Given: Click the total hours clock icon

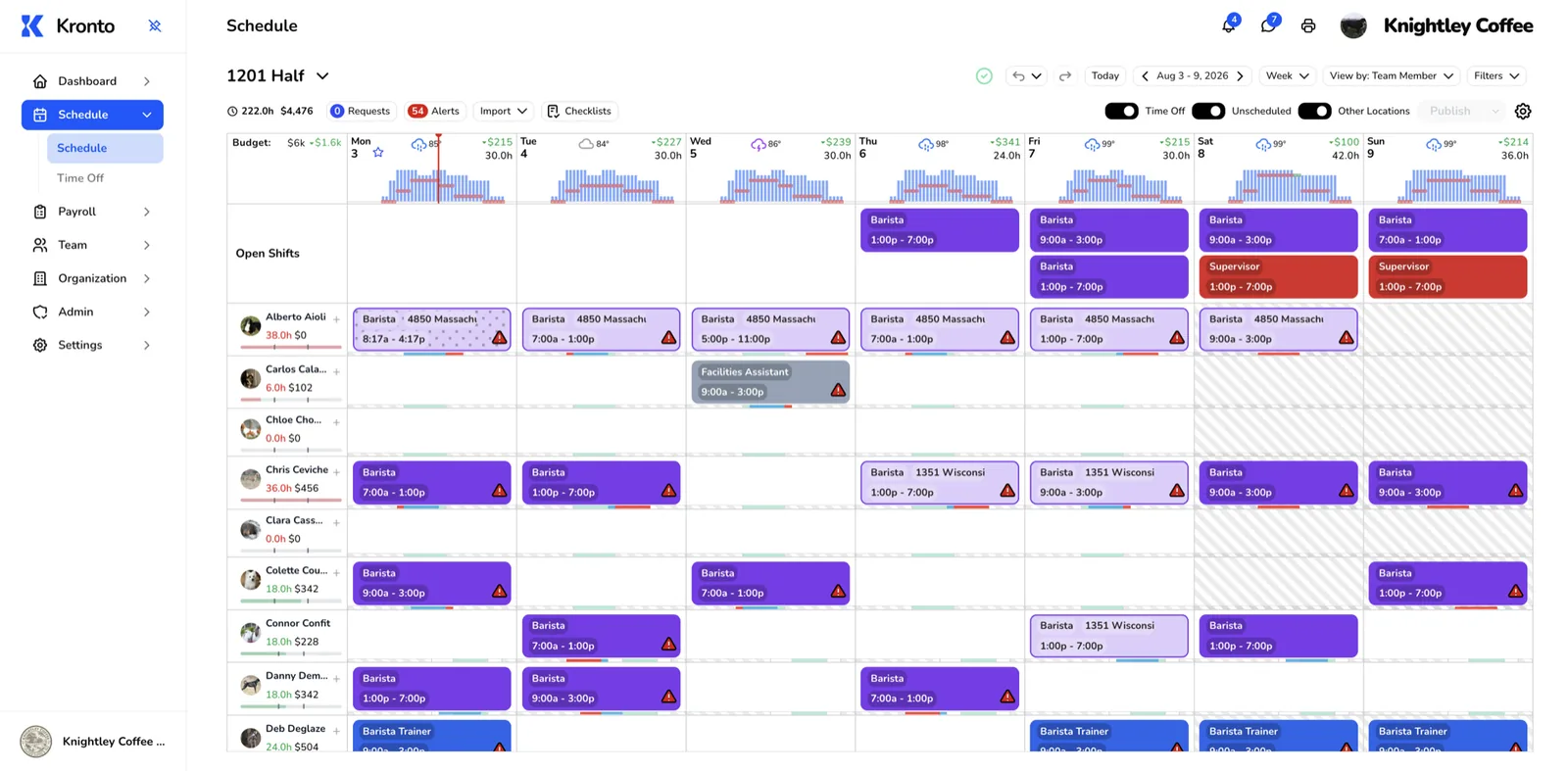Looking at the screenshot, I should (x=232, y=112).
